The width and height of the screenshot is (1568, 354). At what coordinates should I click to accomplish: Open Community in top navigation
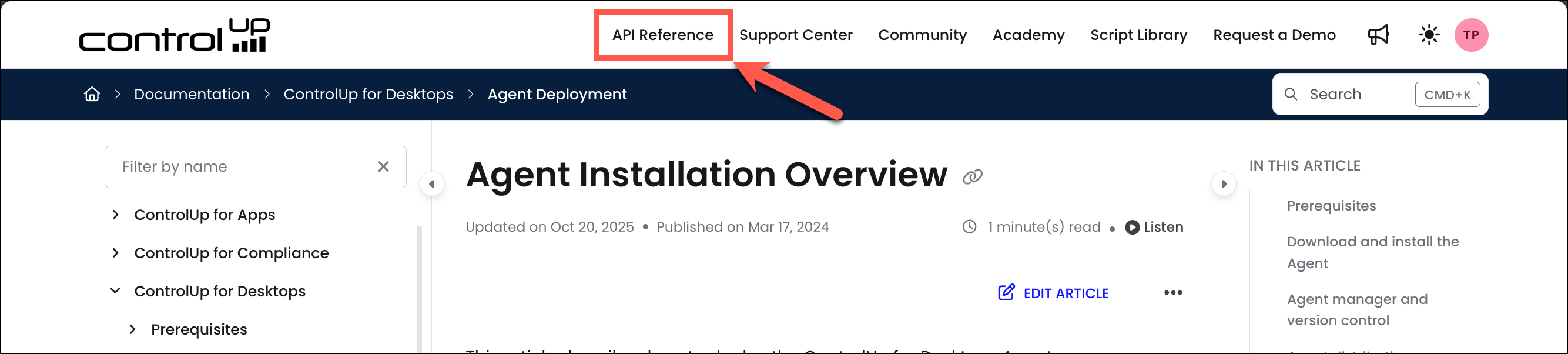pyautogui.click(x=922, y=35)
